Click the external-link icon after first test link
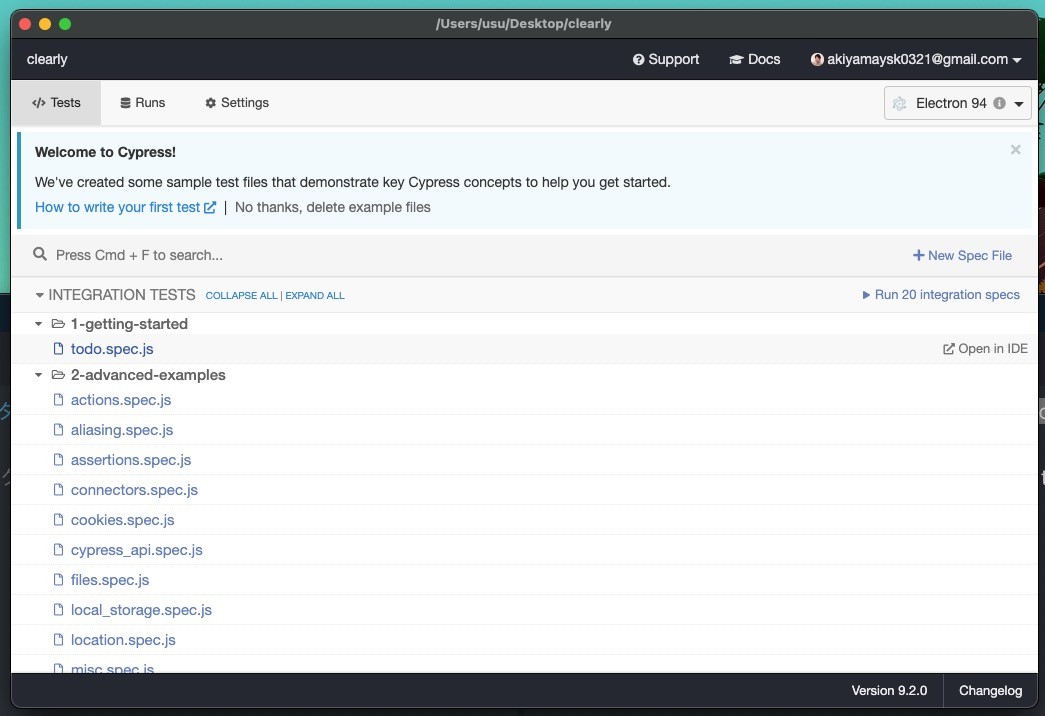1045x716 pixels. [210, 207]
